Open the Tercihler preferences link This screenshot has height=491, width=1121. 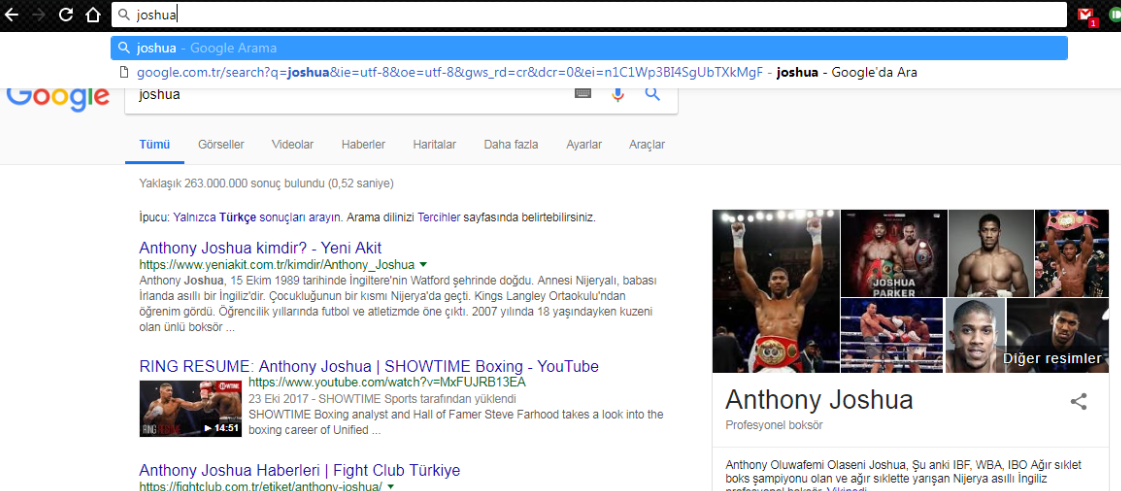coord(439,217)
